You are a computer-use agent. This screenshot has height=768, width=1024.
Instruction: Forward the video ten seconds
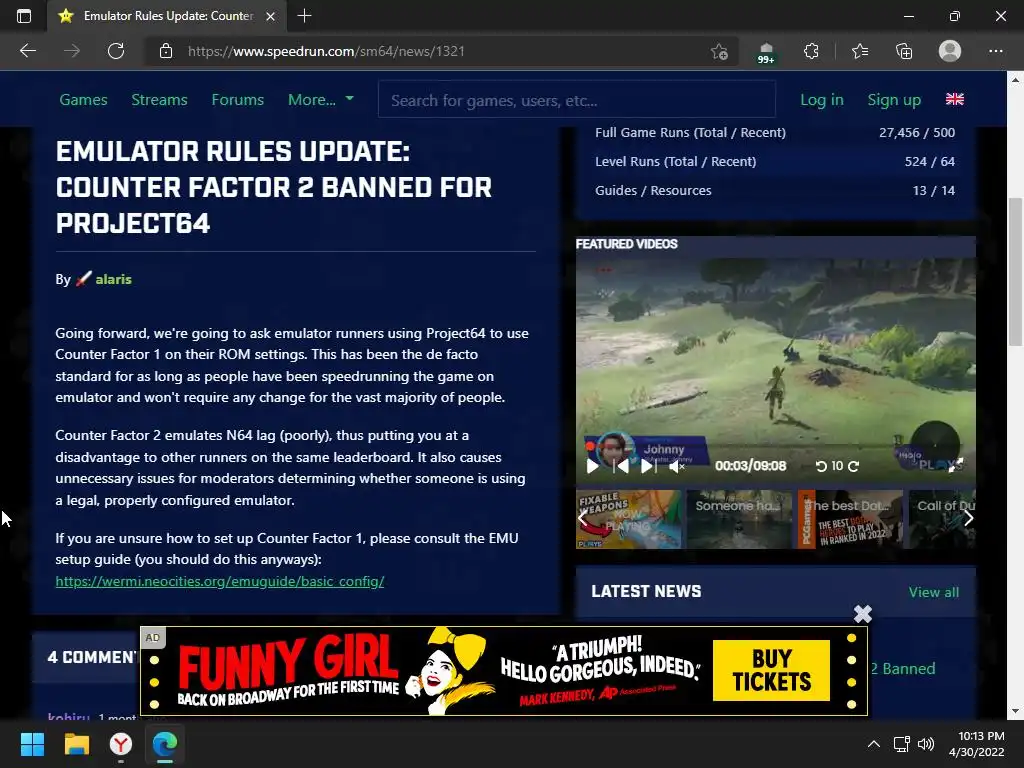[x=854, y=466]
